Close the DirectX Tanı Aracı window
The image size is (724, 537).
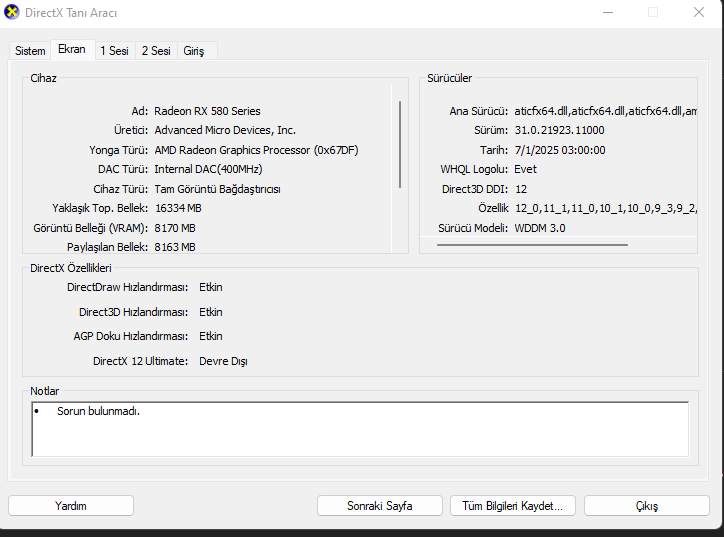[x=699, y=12]
